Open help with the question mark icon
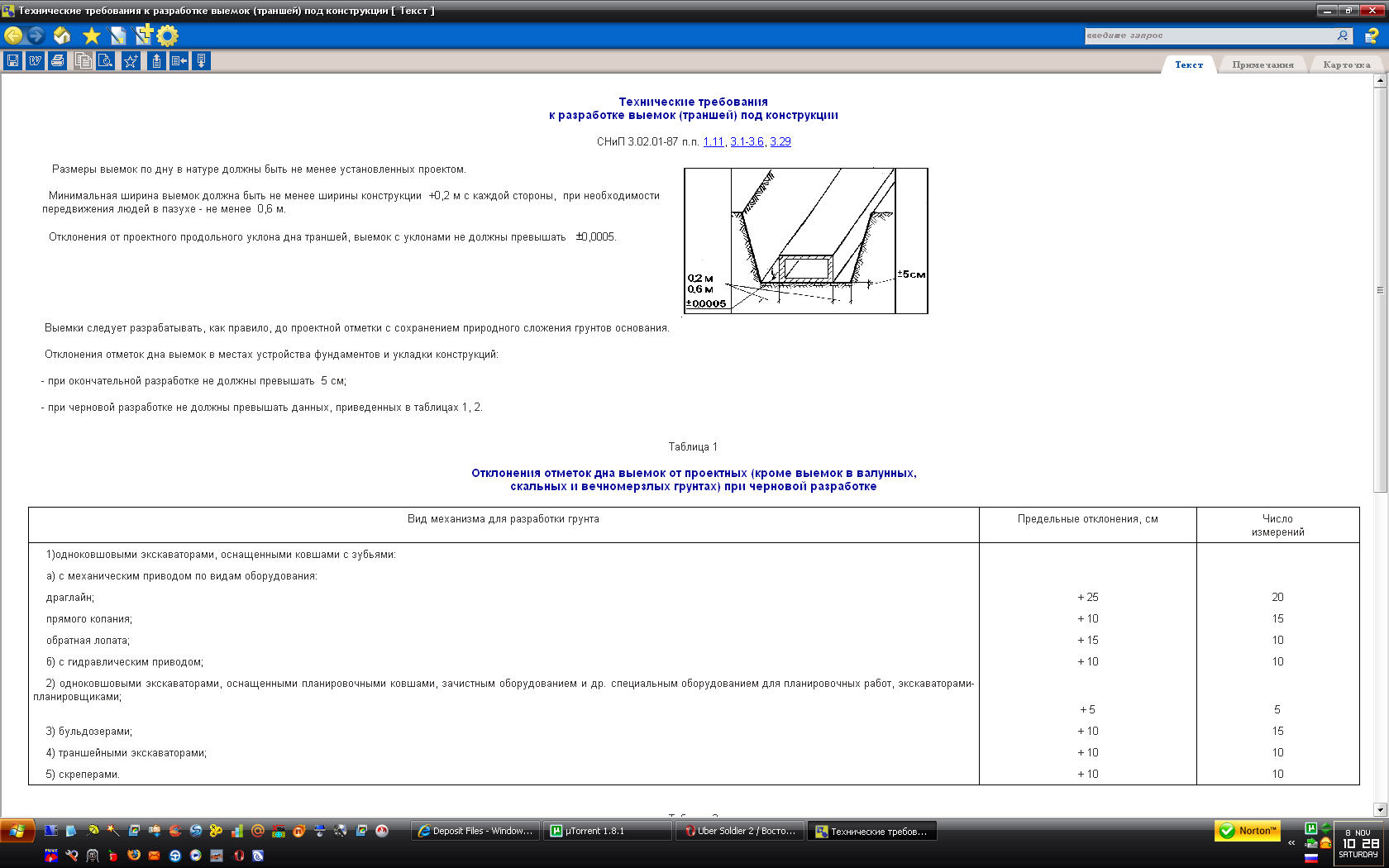This screenshot has height=868, width=1389. pos(1372,36)
